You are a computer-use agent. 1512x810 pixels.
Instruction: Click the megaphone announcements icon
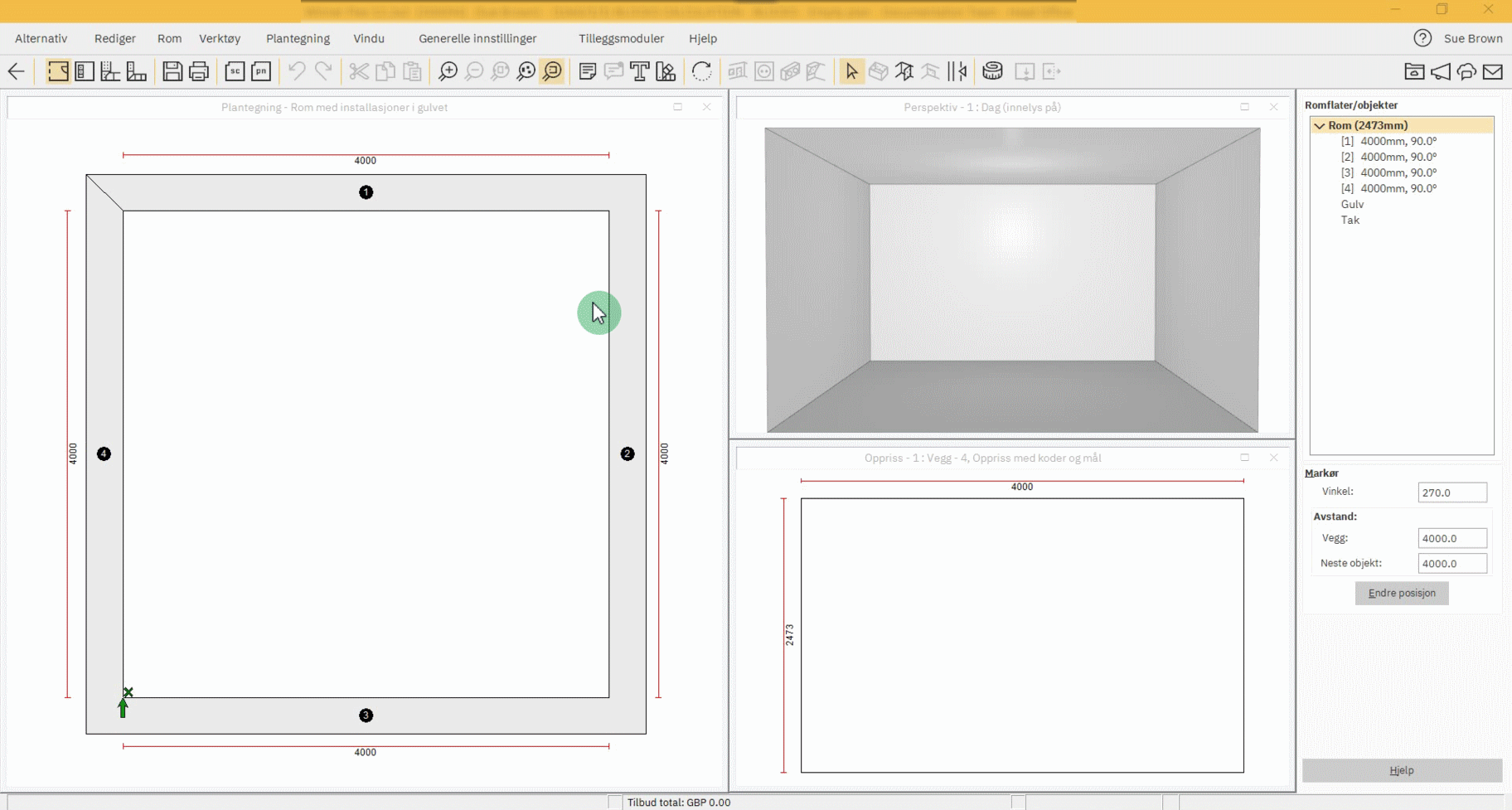(x=1441, y=71)
